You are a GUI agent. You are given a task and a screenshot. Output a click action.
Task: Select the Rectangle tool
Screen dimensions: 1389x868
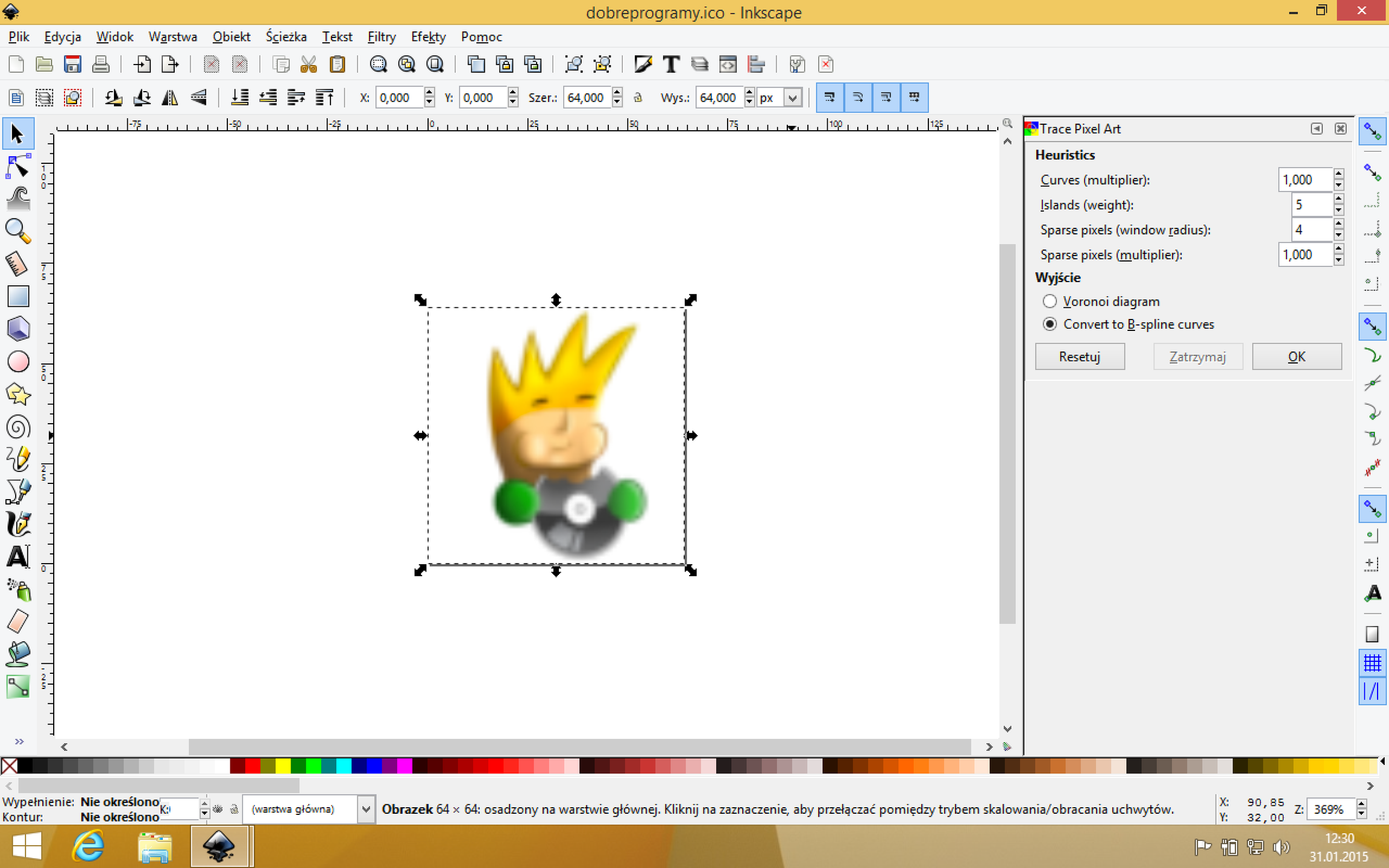click(18, 296)
